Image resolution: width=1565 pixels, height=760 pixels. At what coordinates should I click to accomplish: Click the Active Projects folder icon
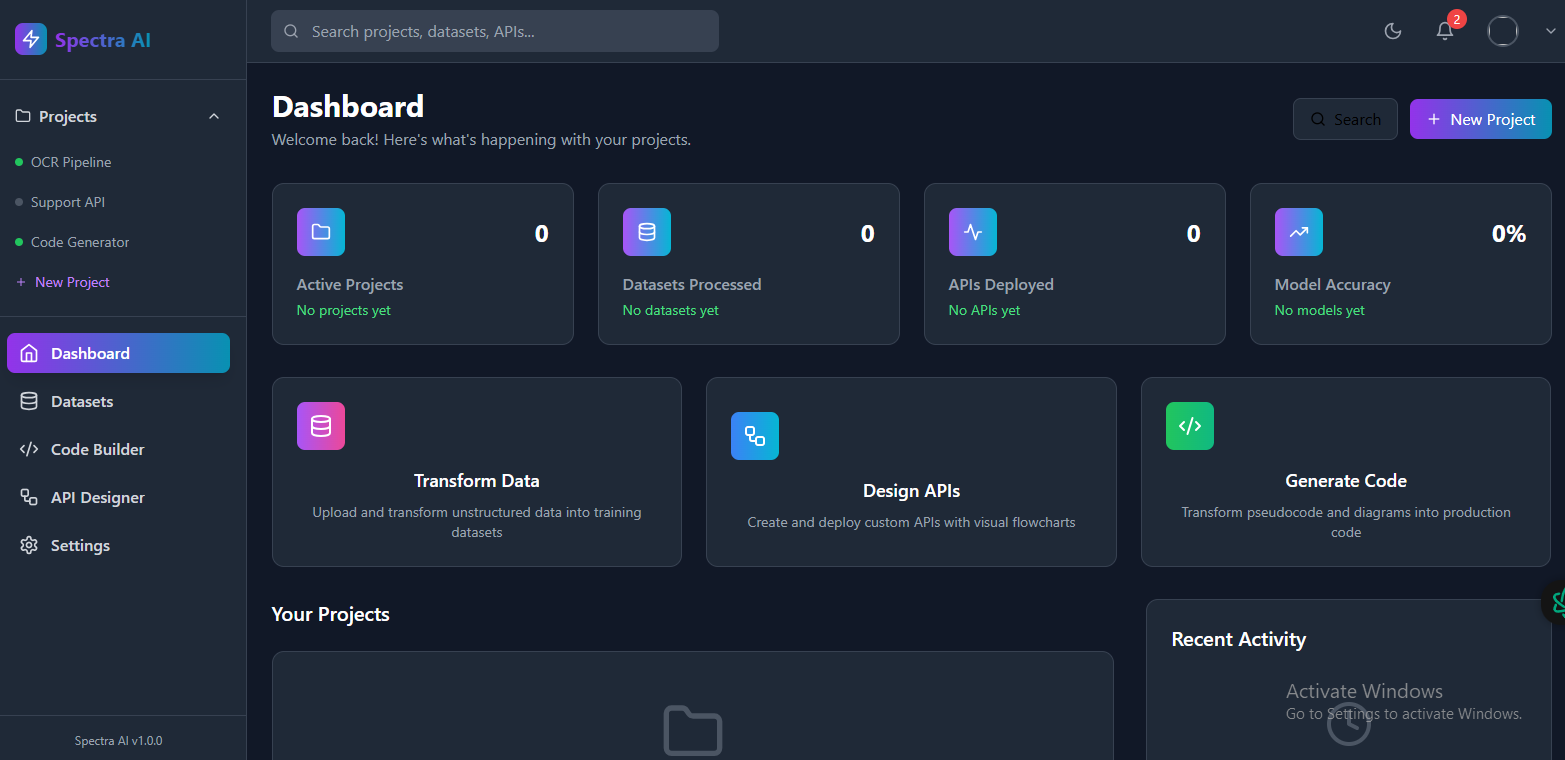click(x=321, y=232)
